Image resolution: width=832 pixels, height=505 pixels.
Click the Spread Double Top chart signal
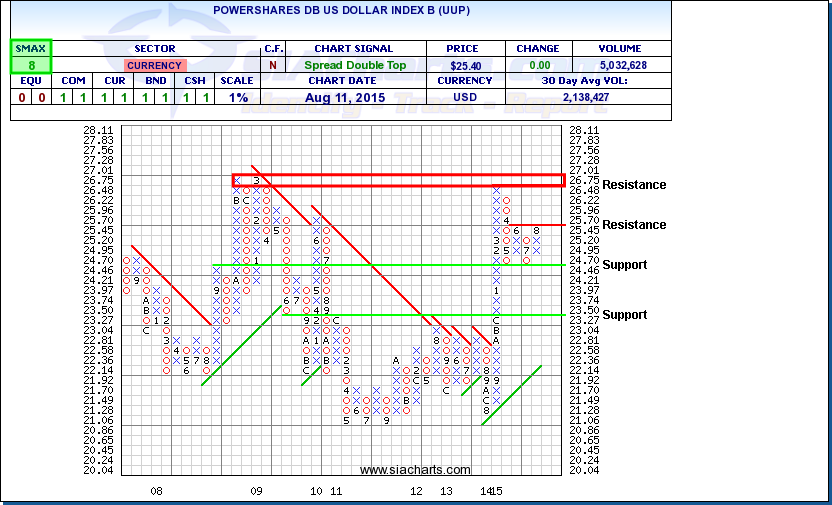coord(353,65)
